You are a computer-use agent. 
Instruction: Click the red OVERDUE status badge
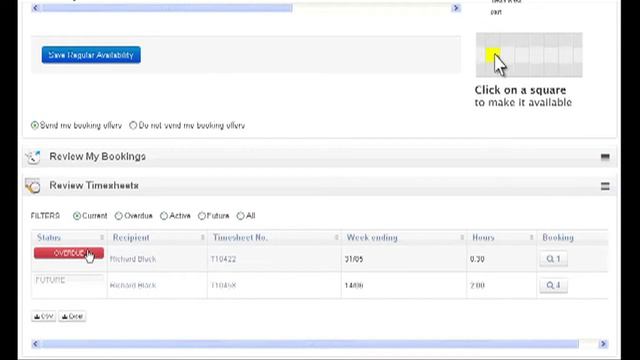pyautogui.click(x=69, y=253)
